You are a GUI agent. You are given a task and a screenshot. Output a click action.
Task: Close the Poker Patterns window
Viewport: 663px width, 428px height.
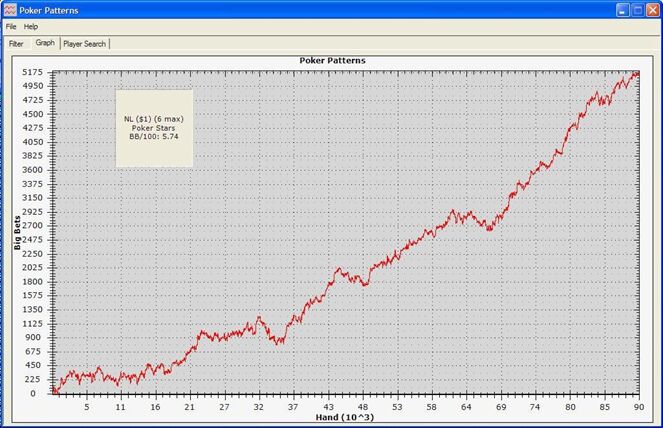653,10
